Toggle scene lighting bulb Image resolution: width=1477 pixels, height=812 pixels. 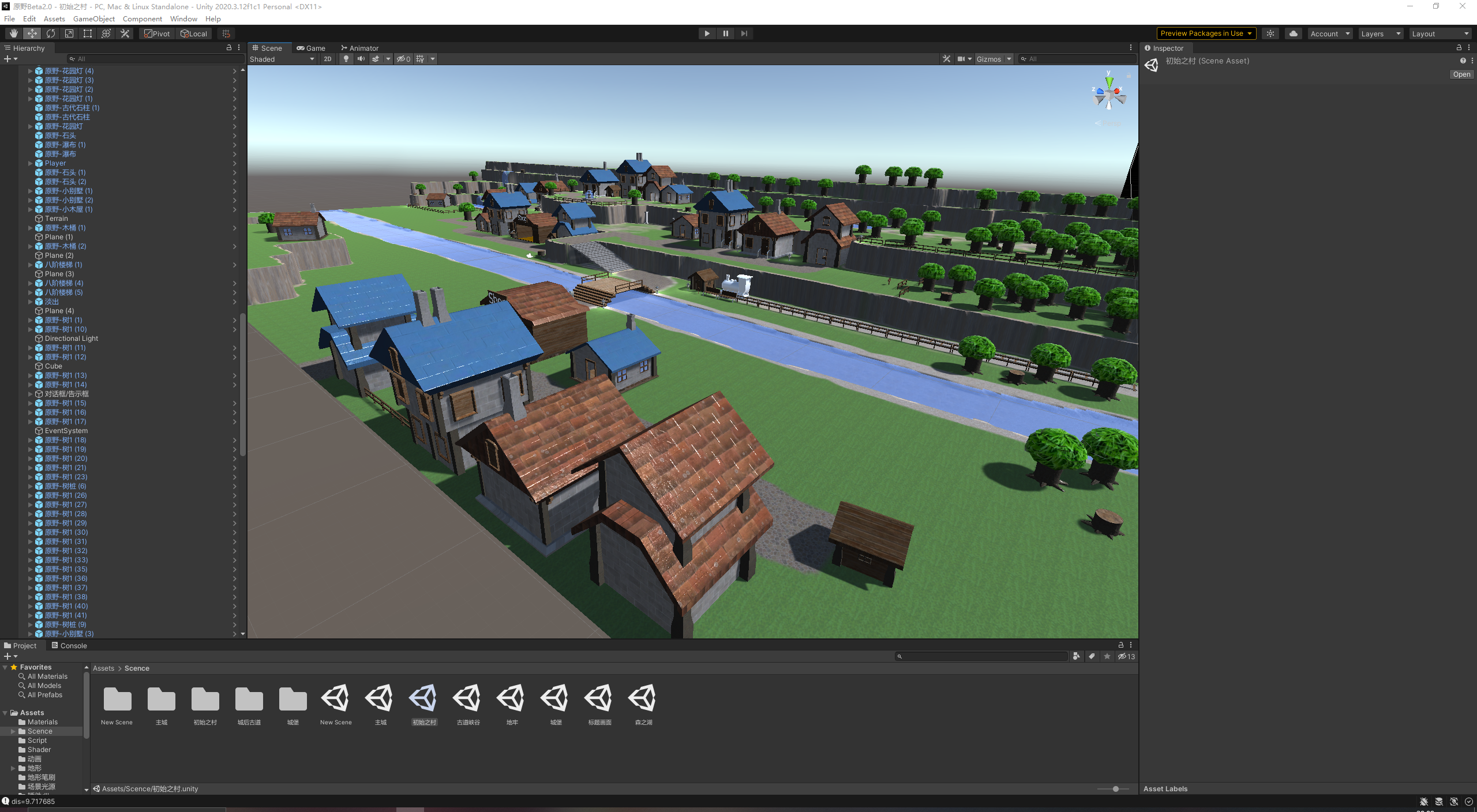click(x=346, y=59)
